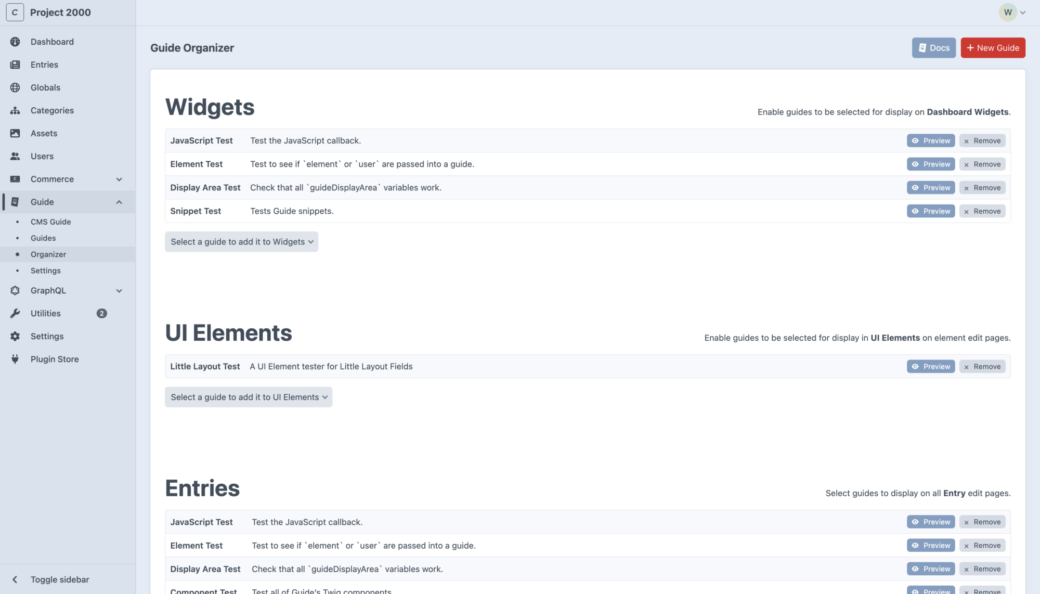1040x594 pixels.
Task: Click the Commerce icon in sidebar
Action: [x=15, y=179]
